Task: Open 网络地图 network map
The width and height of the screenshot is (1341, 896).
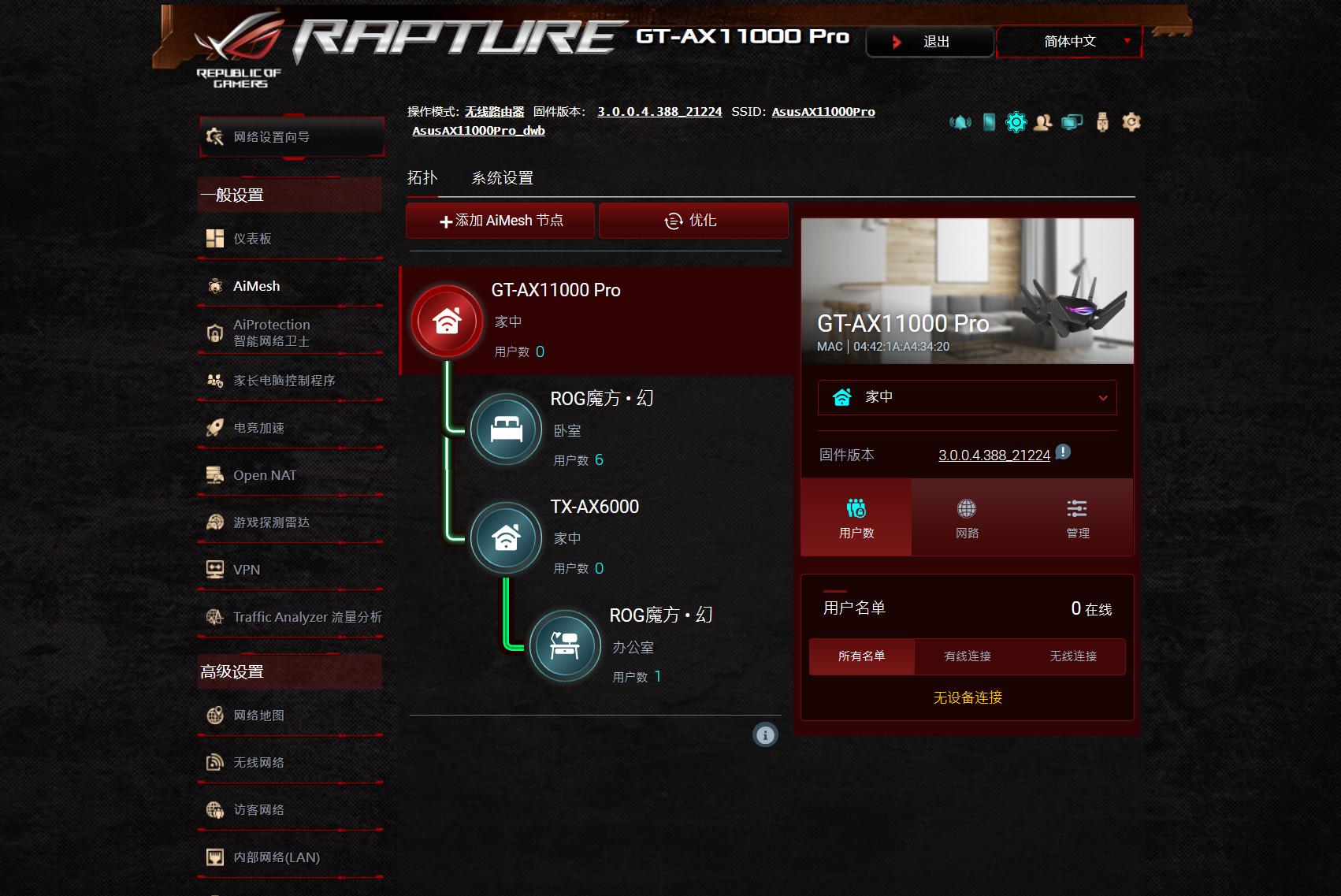Action: pos(290,716)
